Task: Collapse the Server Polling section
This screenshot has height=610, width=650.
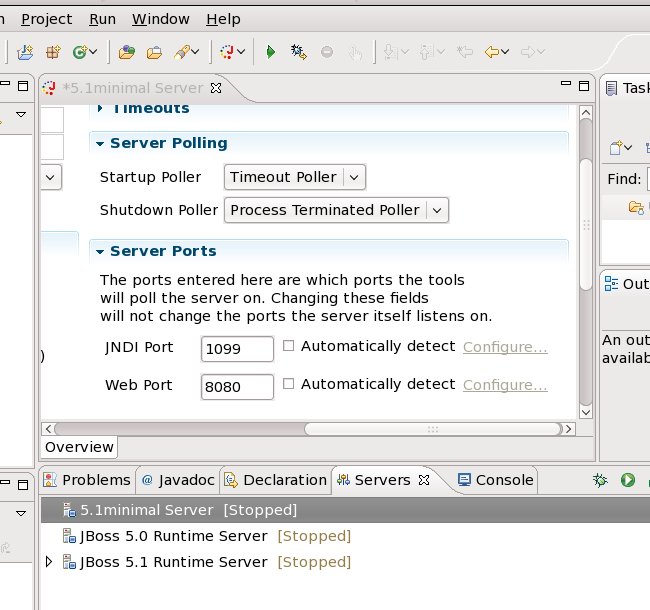Action: click(99, 144)
